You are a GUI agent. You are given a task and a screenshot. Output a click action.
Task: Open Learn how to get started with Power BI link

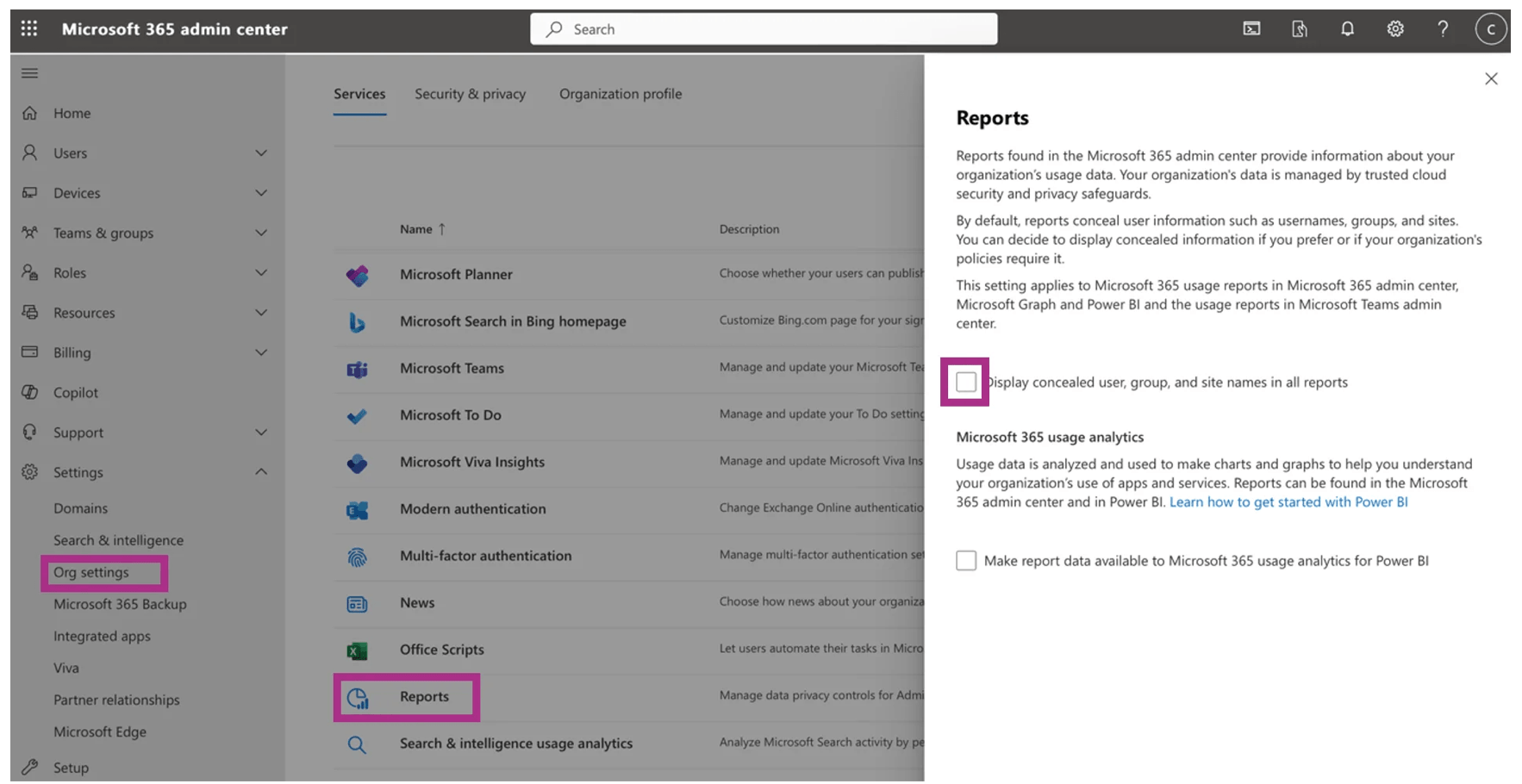point(1288,501)
